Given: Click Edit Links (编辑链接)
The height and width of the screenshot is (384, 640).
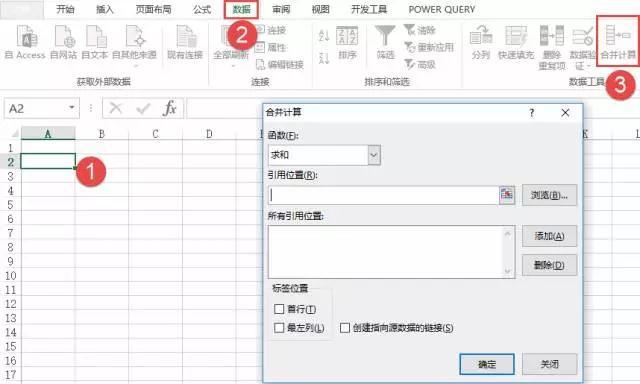Looking at the screenshot, I should point(280,64).
